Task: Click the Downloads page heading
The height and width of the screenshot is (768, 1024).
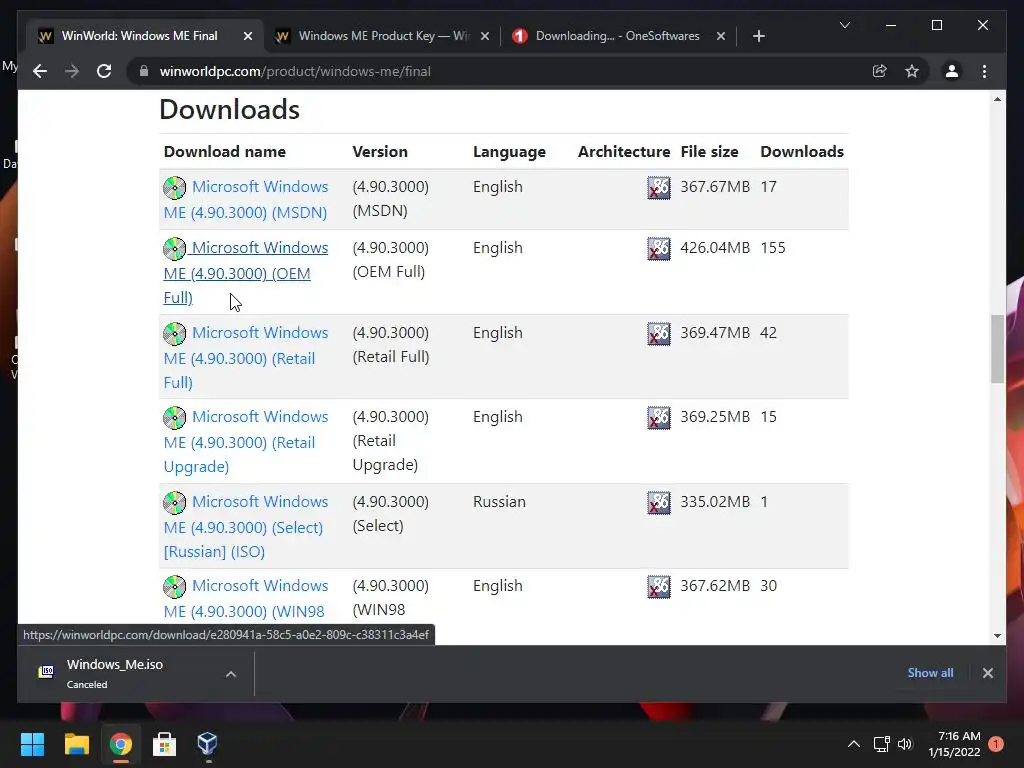Action: click(x=229, y=109)
